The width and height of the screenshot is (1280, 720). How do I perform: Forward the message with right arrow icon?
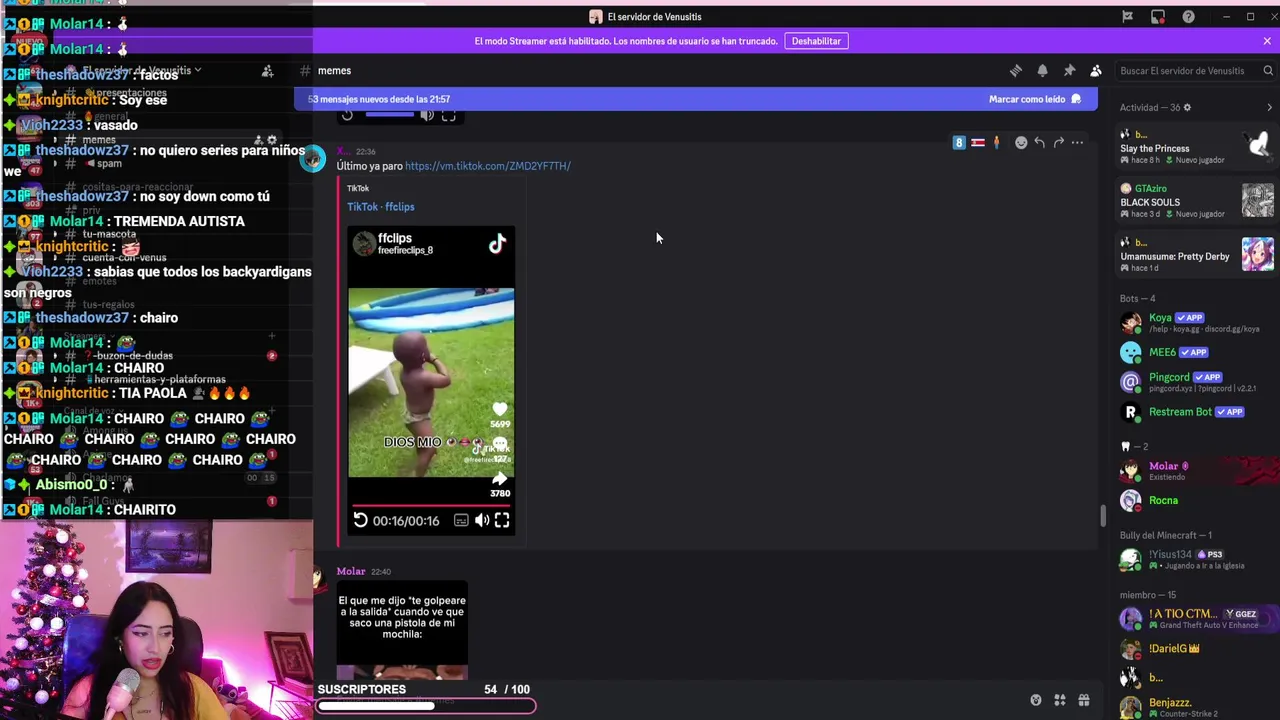[x=1059, y=143]
